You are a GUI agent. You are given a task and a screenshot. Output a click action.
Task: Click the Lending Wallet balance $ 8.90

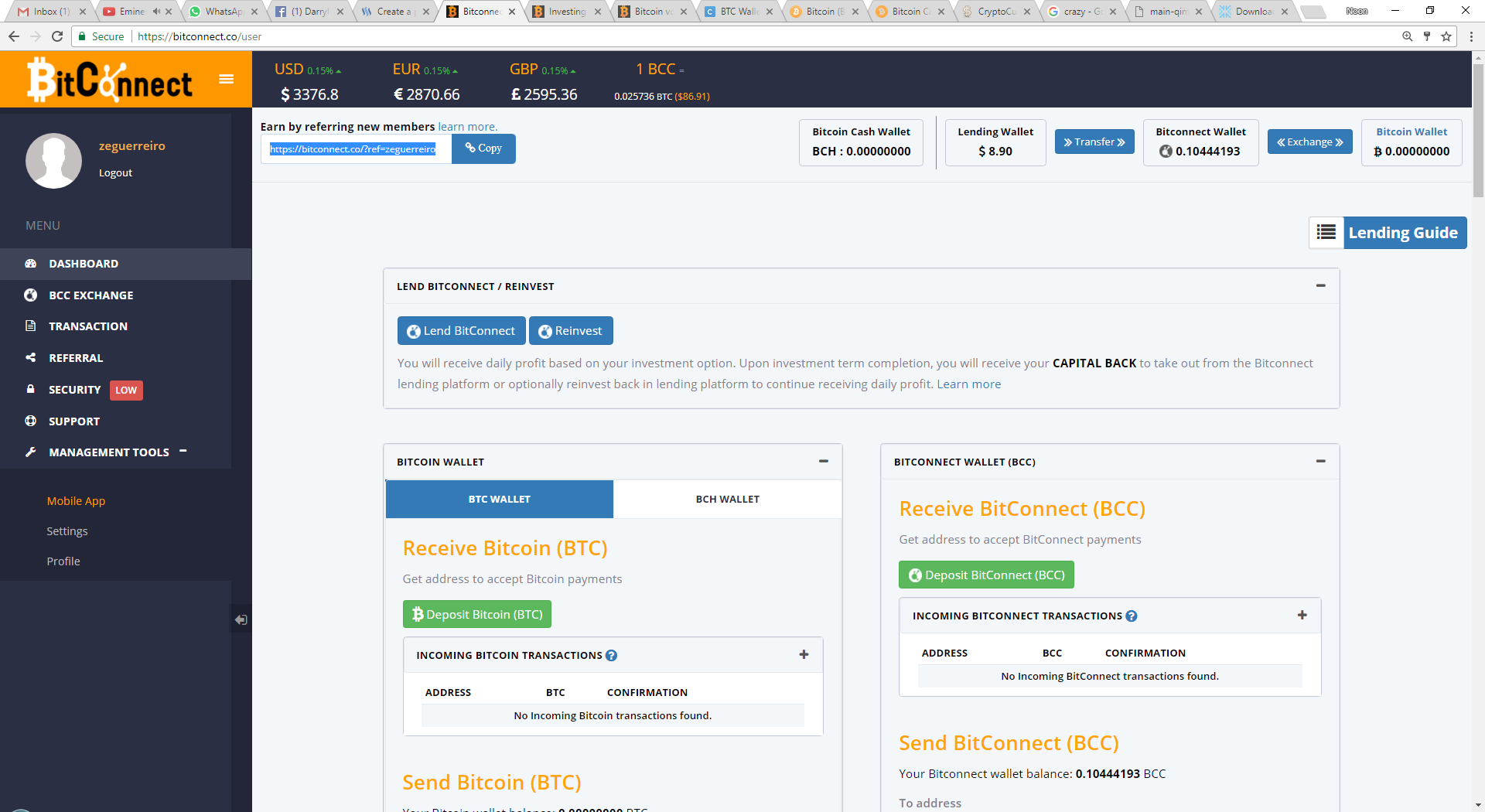(995, 152)
